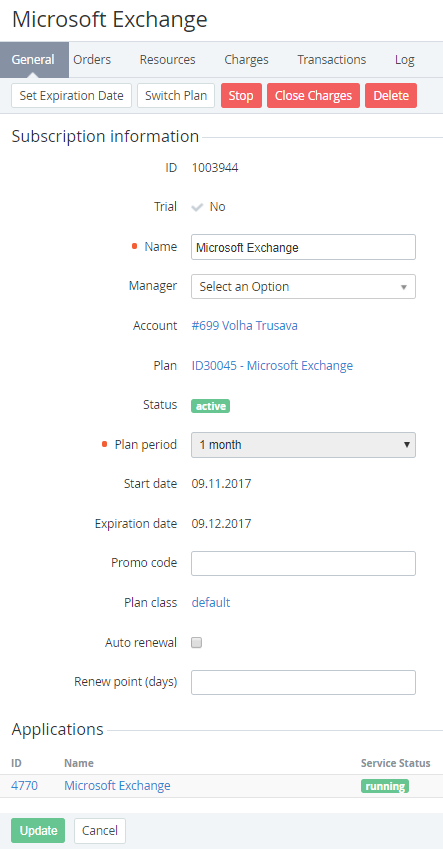Select the Renew point (days) input
This screenshot has height=850, width=443.
pos(304,682)
